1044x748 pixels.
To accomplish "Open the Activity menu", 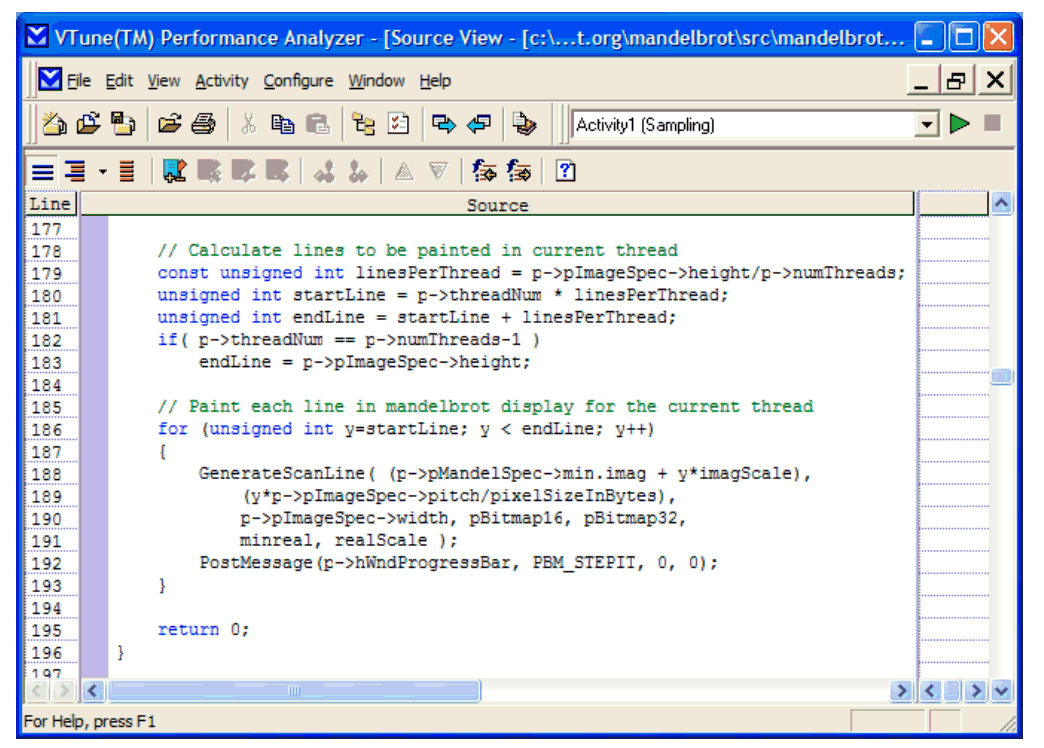I will (x=221, y=81).
